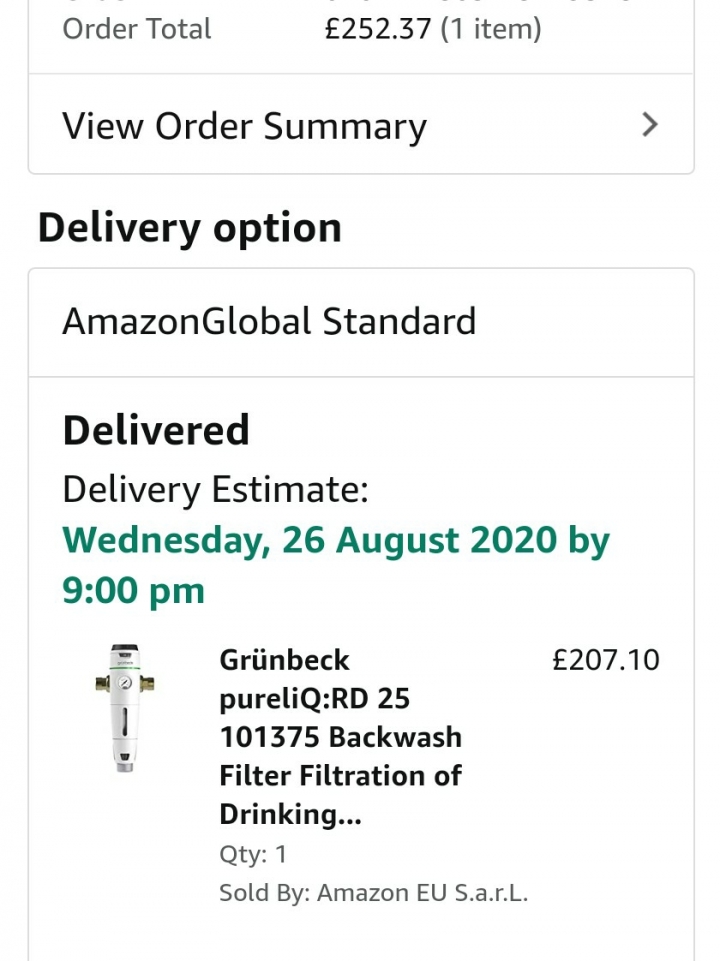The height and width of the screenshot is (961, 720).
Task: Tap the truncated Drinking... title line
Action: [290, 815]
